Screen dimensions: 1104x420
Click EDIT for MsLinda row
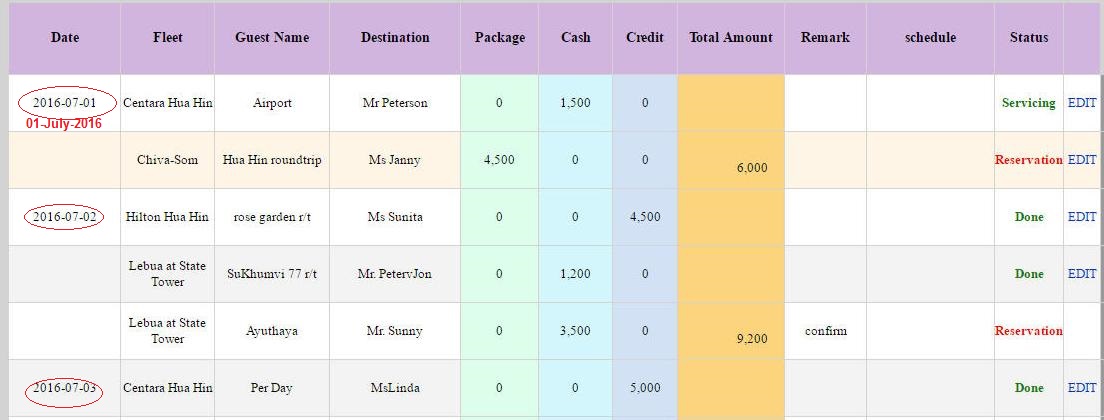pos(1082,388)
